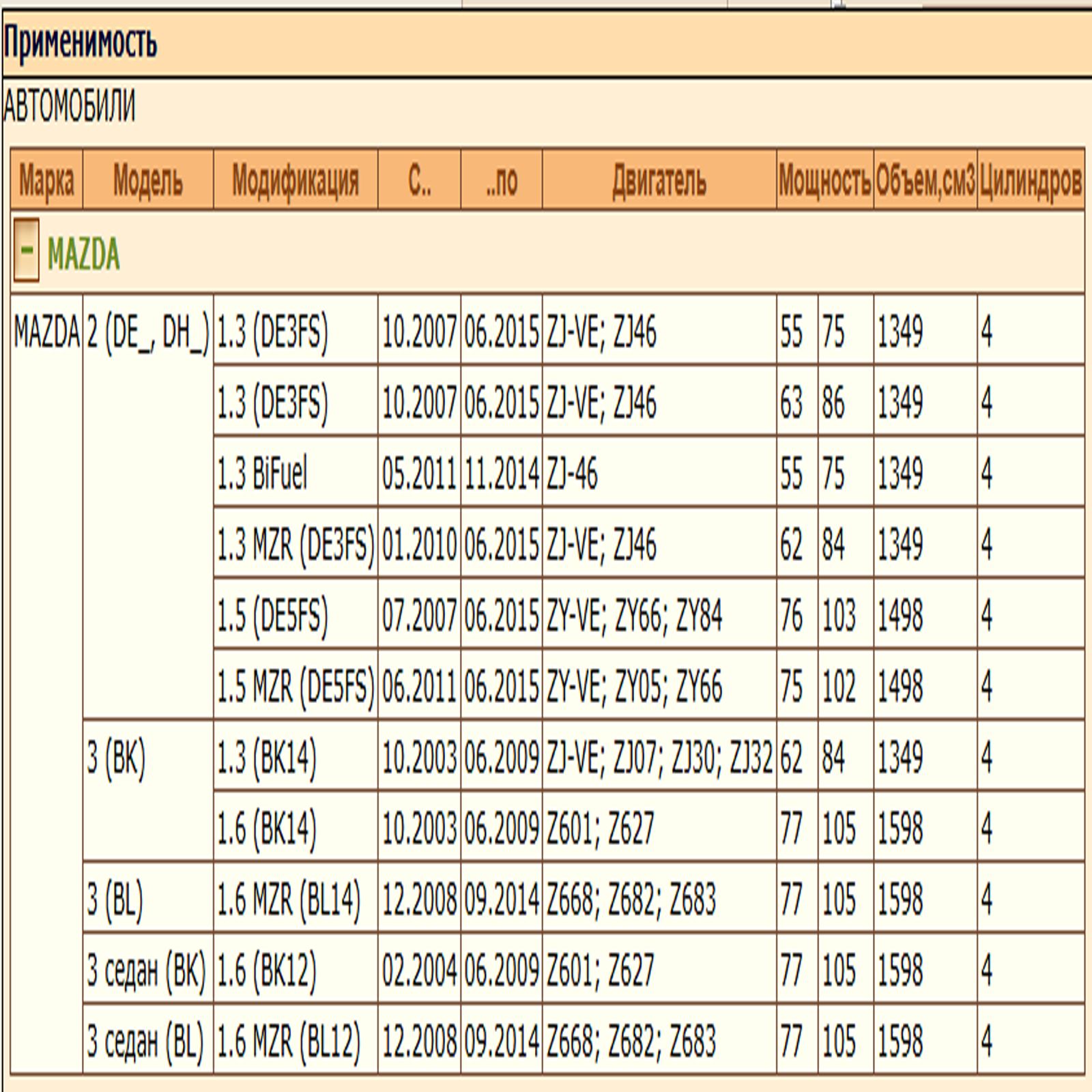Click the Объем,см3 column header
Screen dimensions: 1092x1092
(x=925, y=181)
